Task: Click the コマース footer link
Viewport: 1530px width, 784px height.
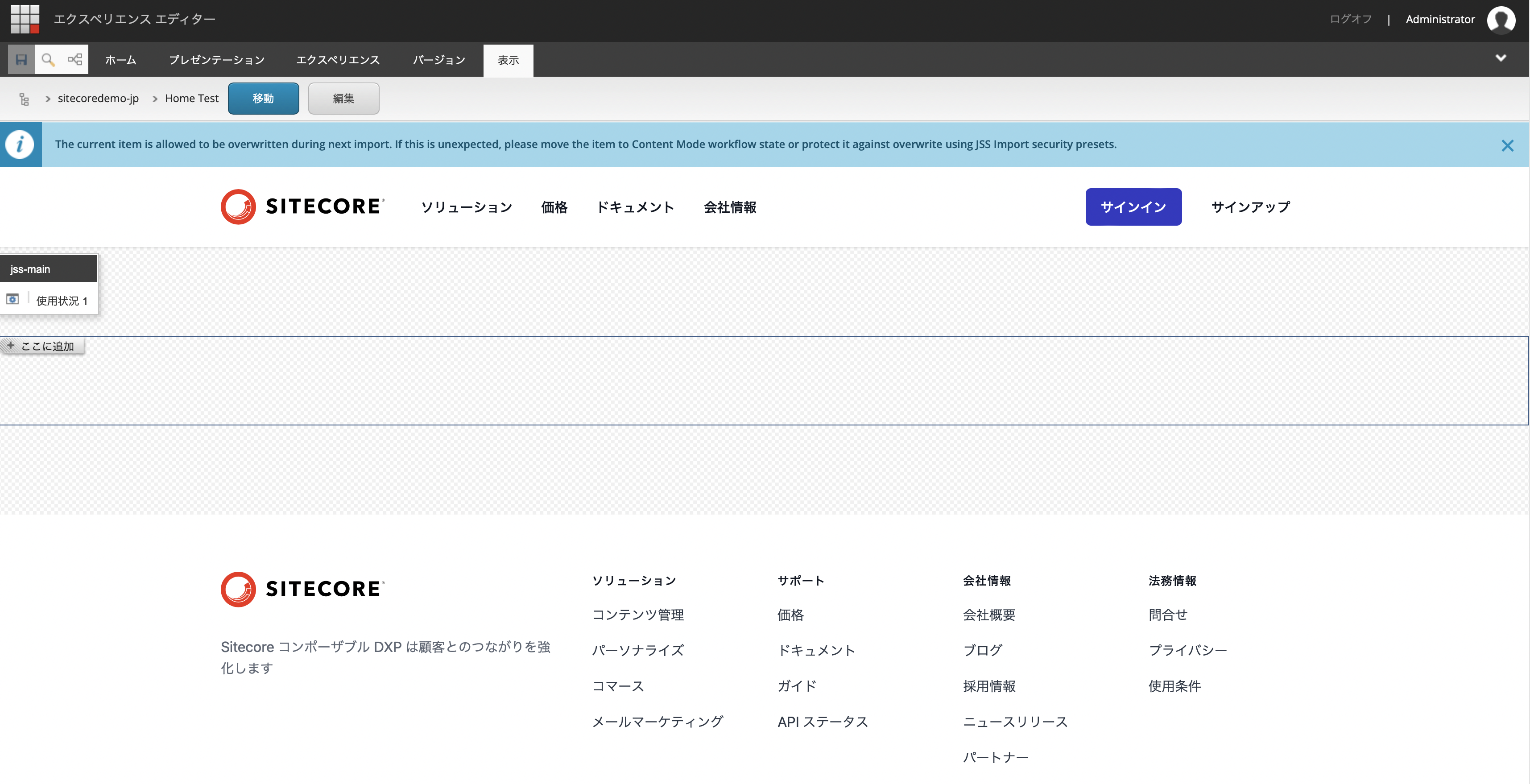Action: (x=618, y=686)
